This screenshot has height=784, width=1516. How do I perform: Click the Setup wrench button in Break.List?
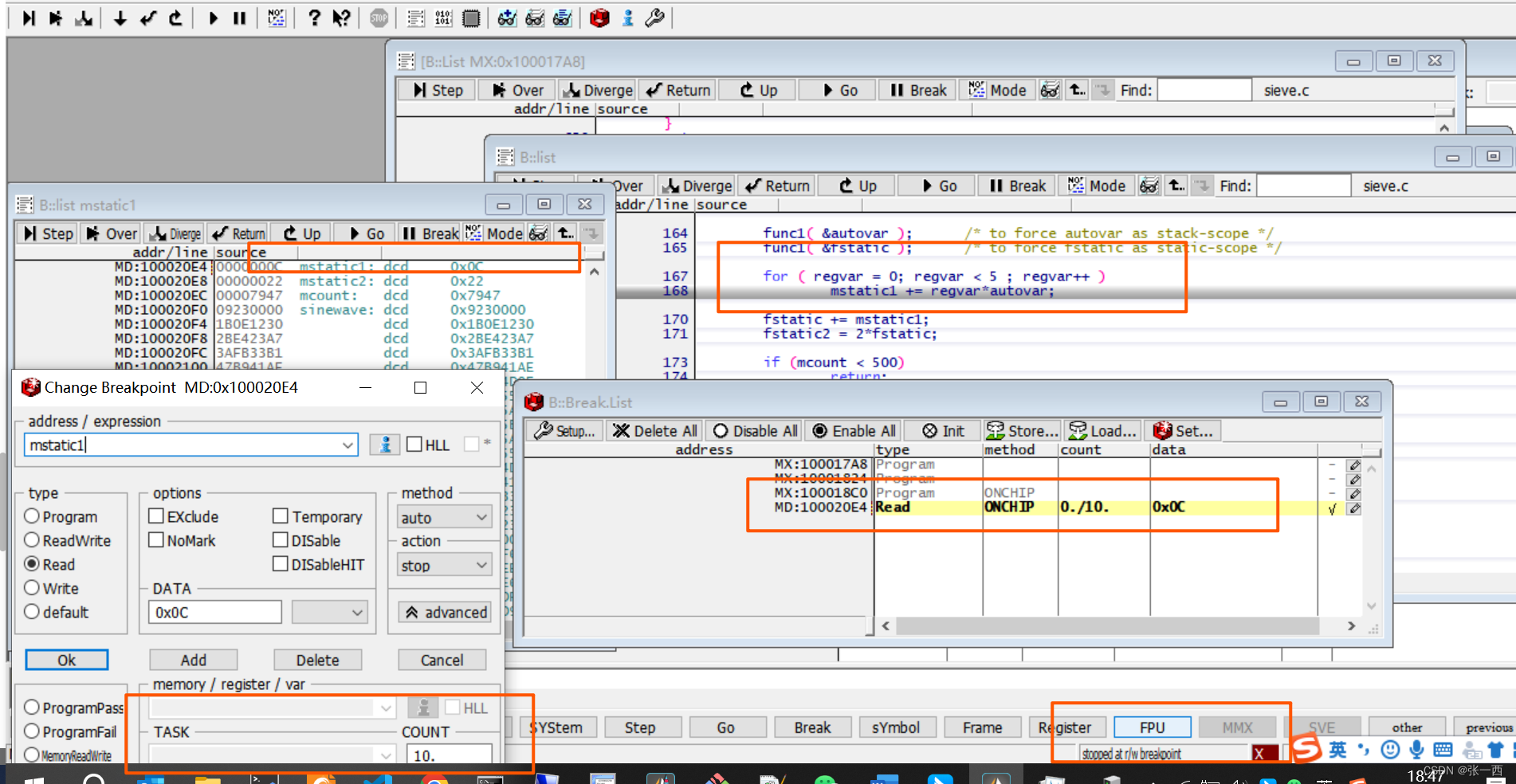pyautogui.click(x=565, y=431)
